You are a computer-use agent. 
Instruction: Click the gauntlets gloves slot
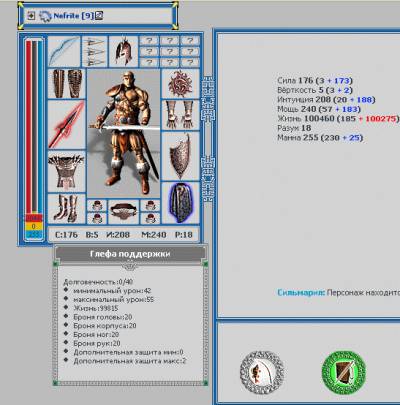click(180, 115)
